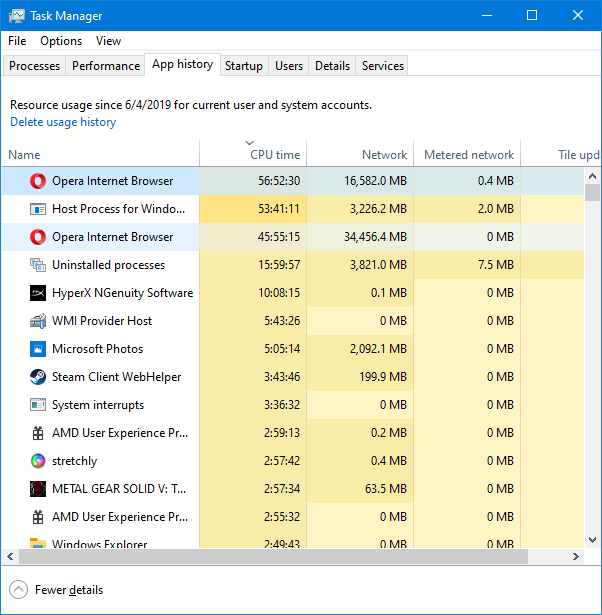
Task: Click the 7.5 MB metered network cell
Action: pos(467,265)
